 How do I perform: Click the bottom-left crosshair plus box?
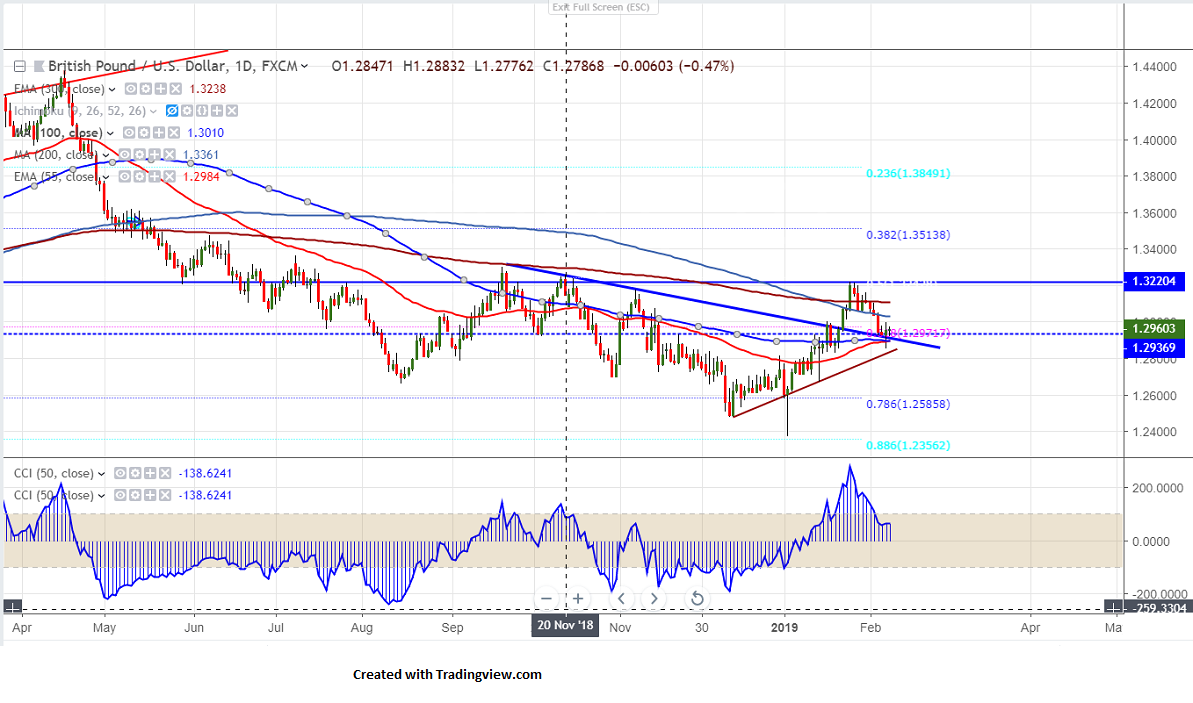(x=12, y=607)
